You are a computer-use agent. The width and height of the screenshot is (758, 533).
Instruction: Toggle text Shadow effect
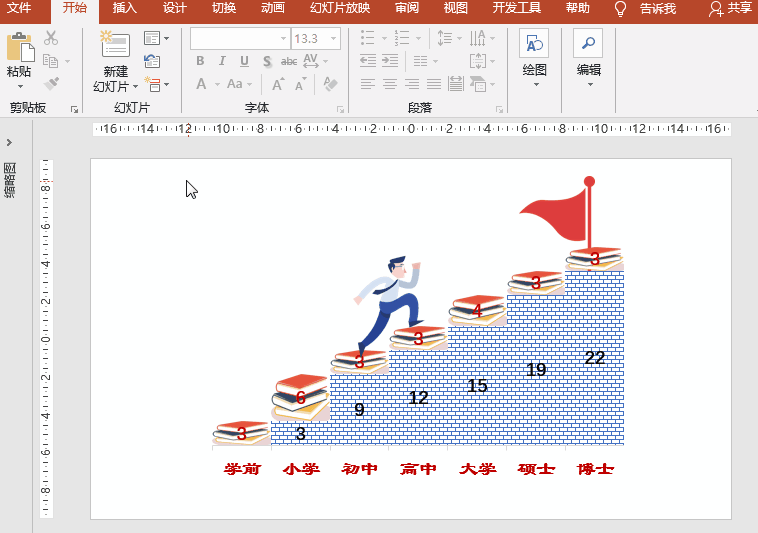[x=267, y=61]
